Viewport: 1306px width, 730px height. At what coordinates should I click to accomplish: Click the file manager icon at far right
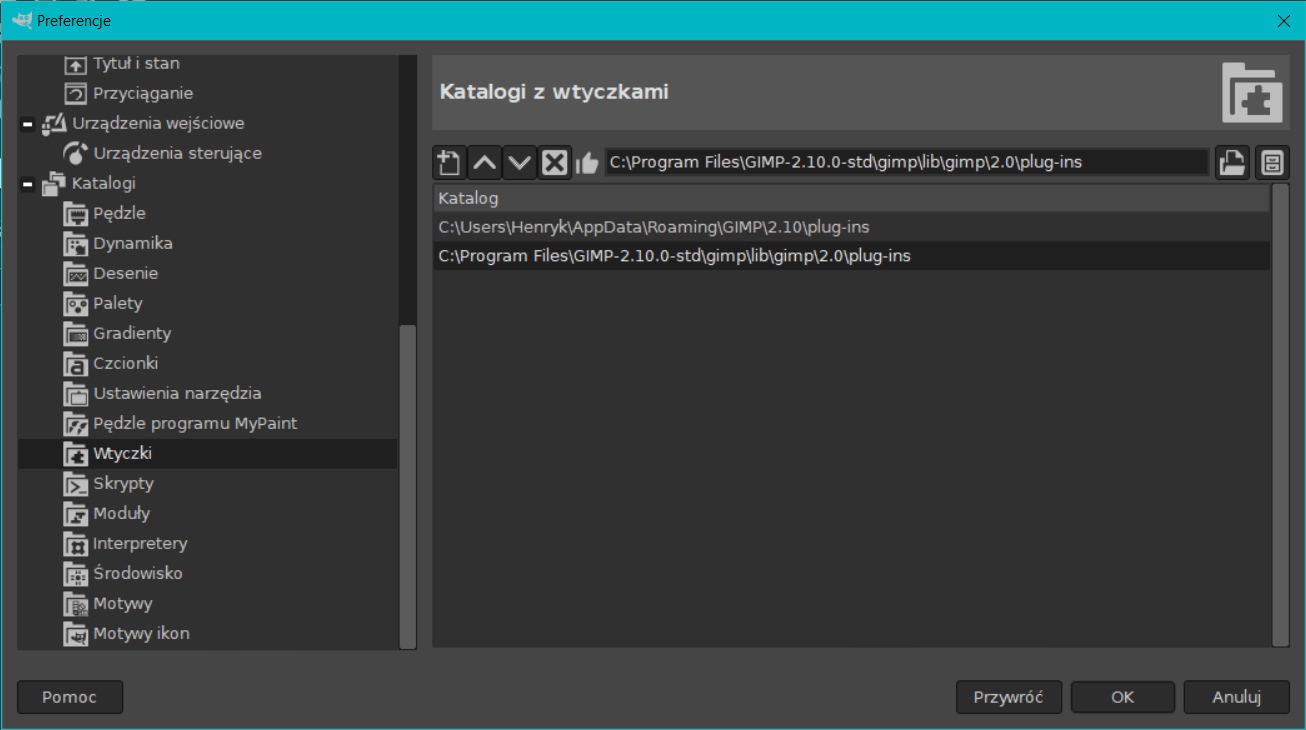pyautogui.click(x=1272, y=162)
